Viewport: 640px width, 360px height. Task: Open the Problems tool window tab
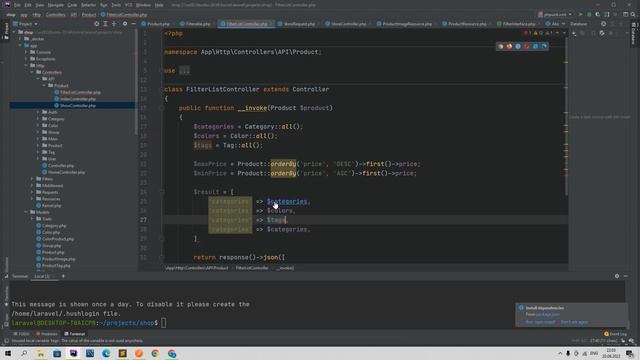tap(47, 334)
